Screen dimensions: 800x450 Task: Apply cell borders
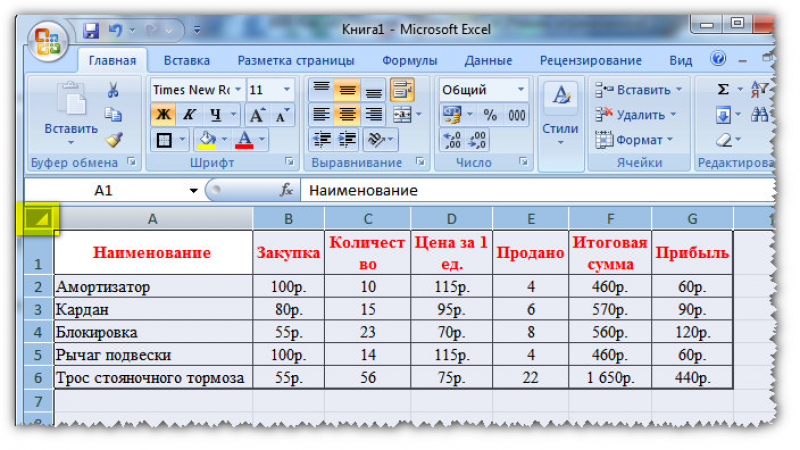coord(164,140)
